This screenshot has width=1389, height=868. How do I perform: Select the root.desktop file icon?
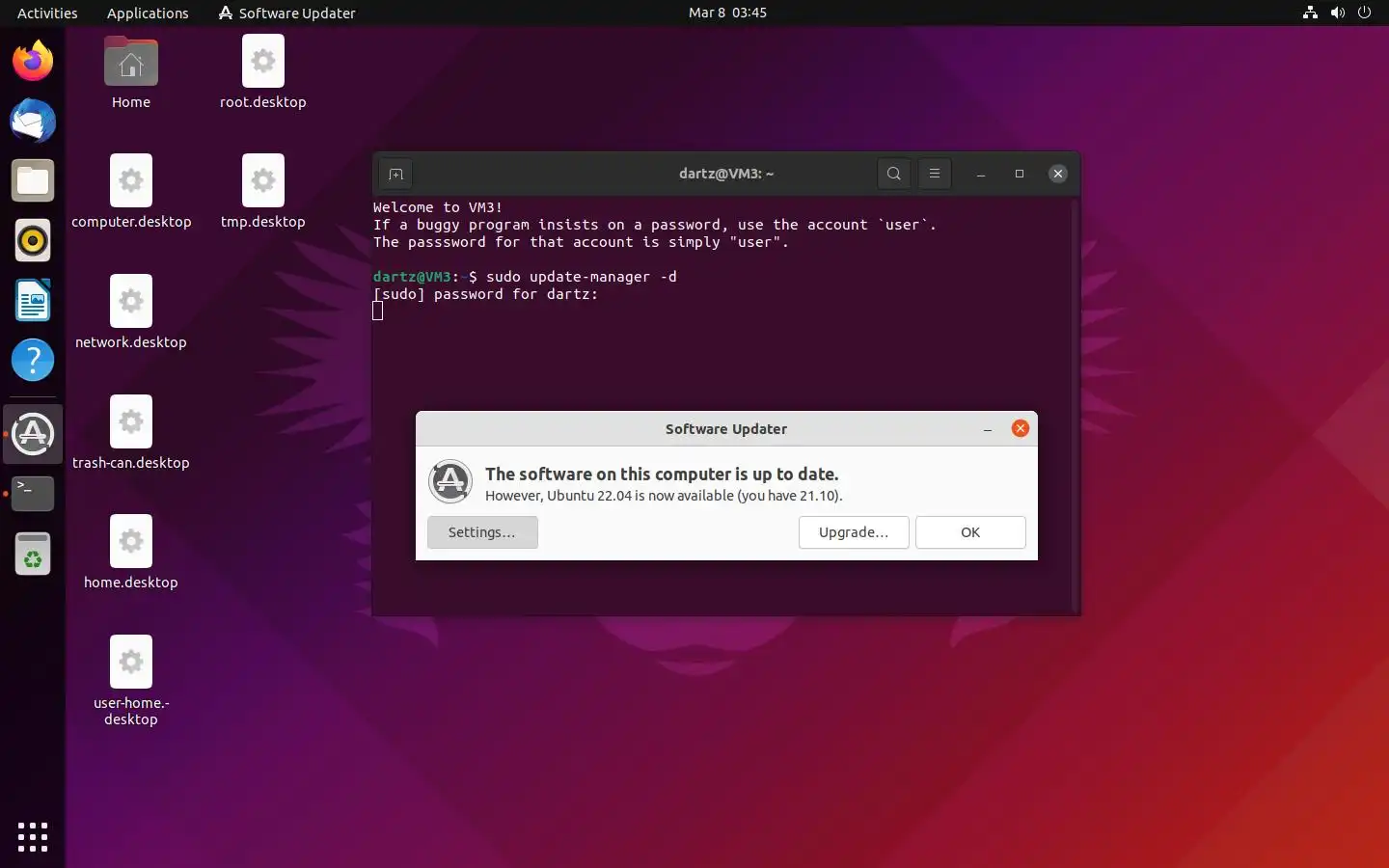[x=263, y=73]
